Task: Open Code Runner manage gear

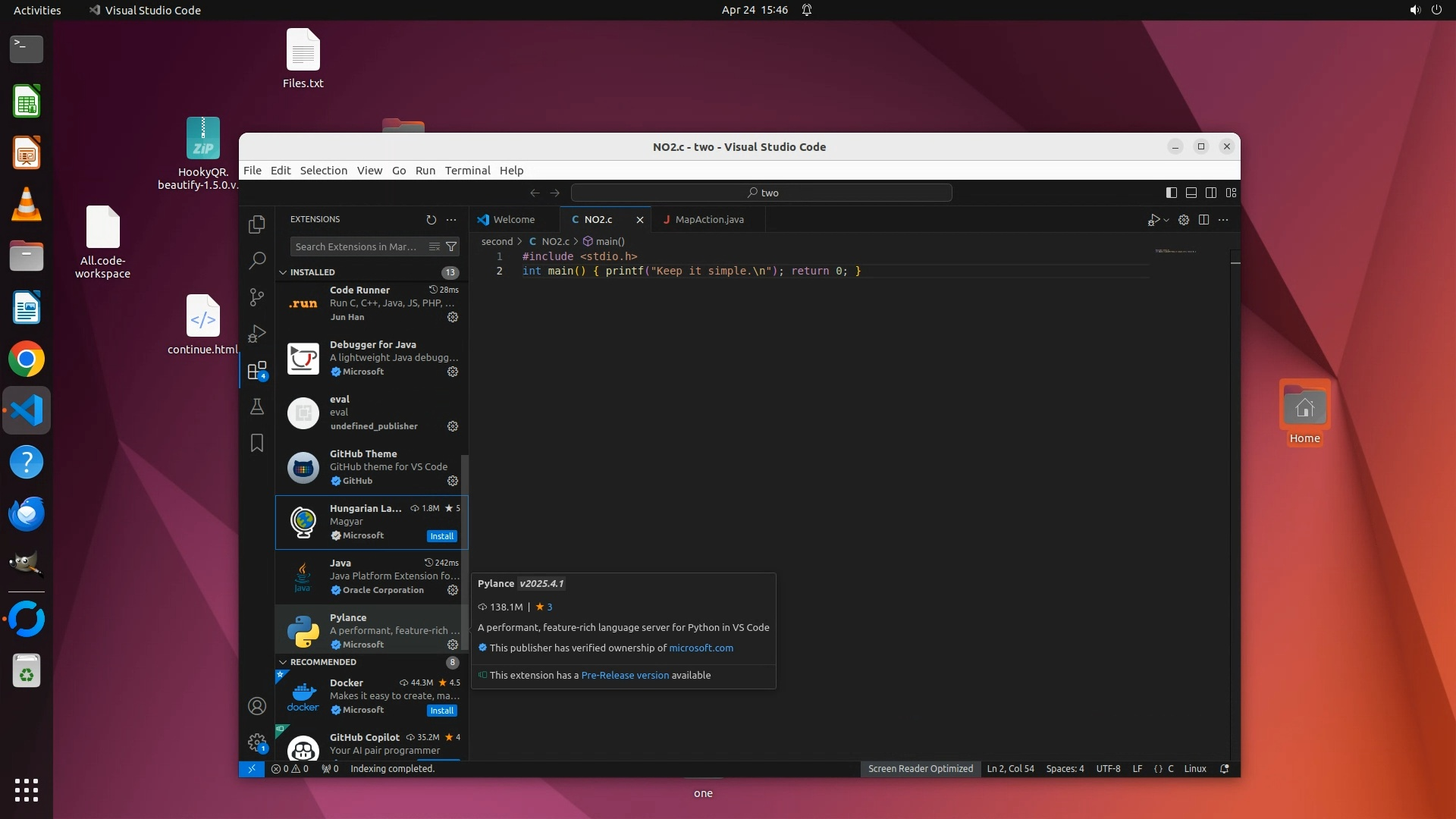Action: [x=453, y=317]
